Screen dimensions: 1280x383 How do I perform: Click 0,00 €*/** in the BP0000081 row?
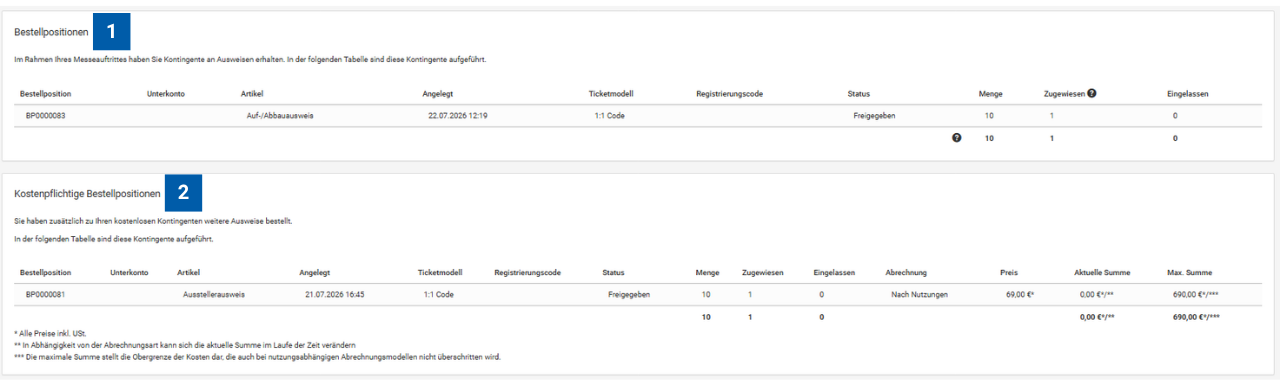[x=1097, y=295]
